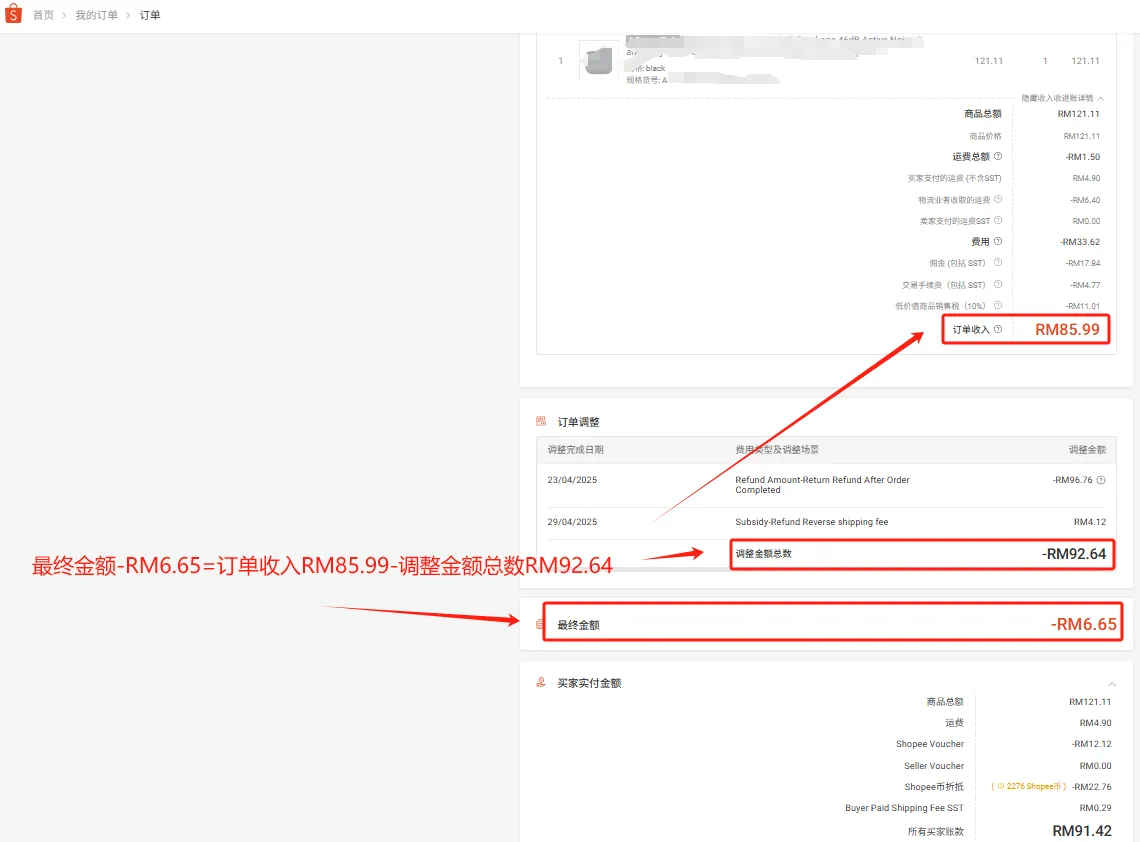Click the 买家实付金额 section icon
This screenshot has width=1140, height=842.
[540, 682]
